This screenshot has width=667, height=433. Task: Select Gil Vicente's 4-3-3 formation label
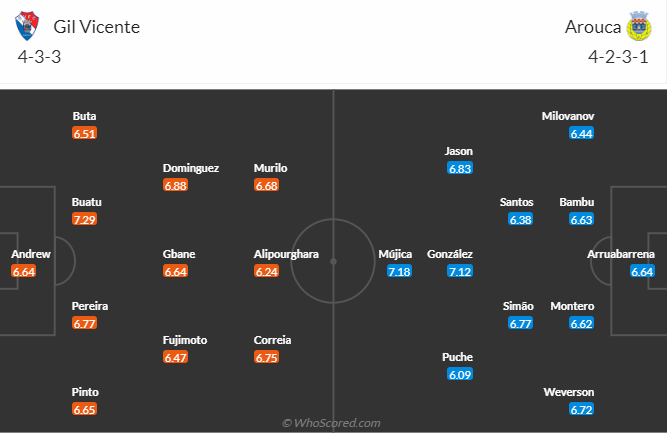40,56
